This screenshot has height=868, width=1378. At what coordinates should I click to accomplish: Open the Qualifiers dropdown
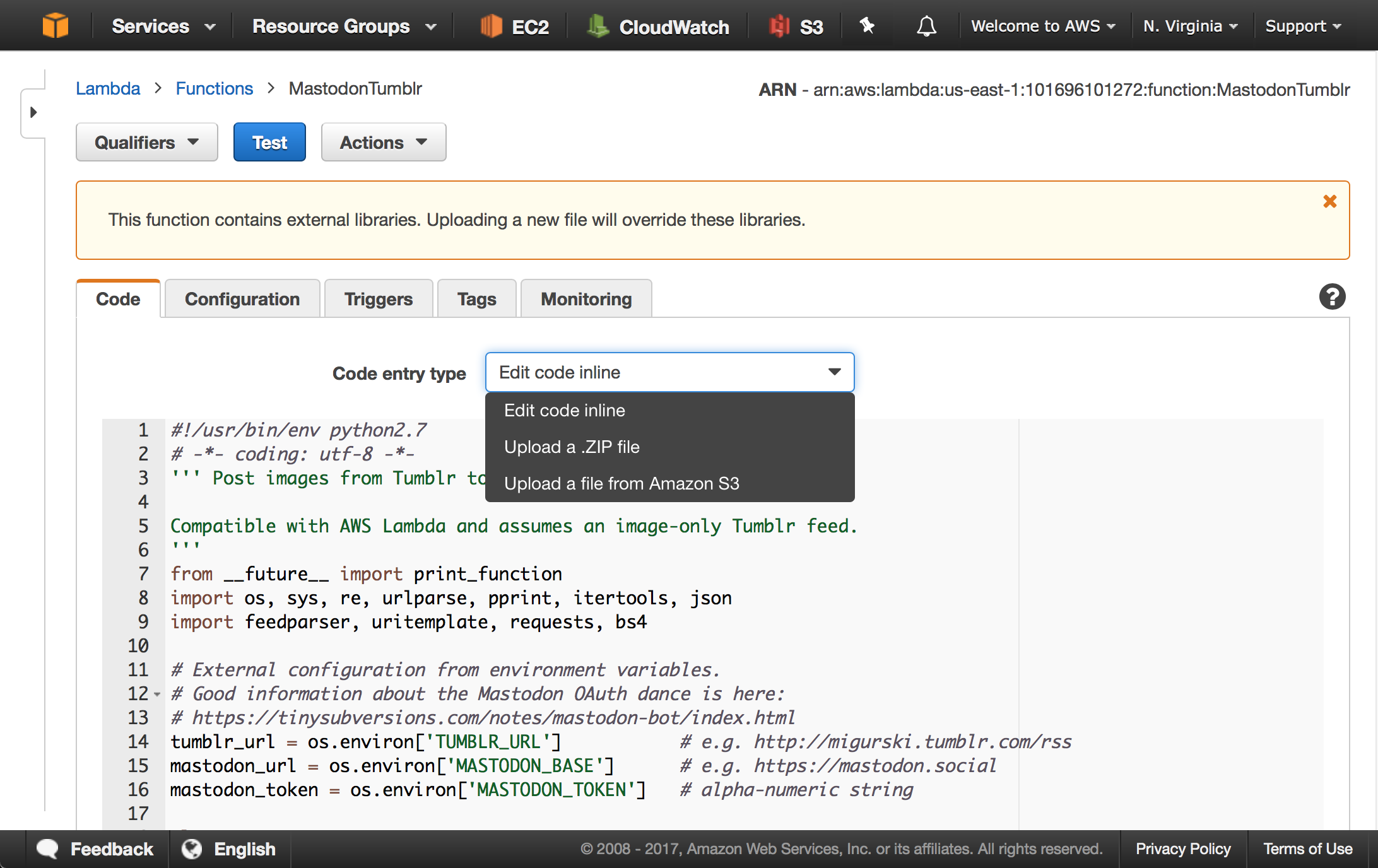pos(147,143)
